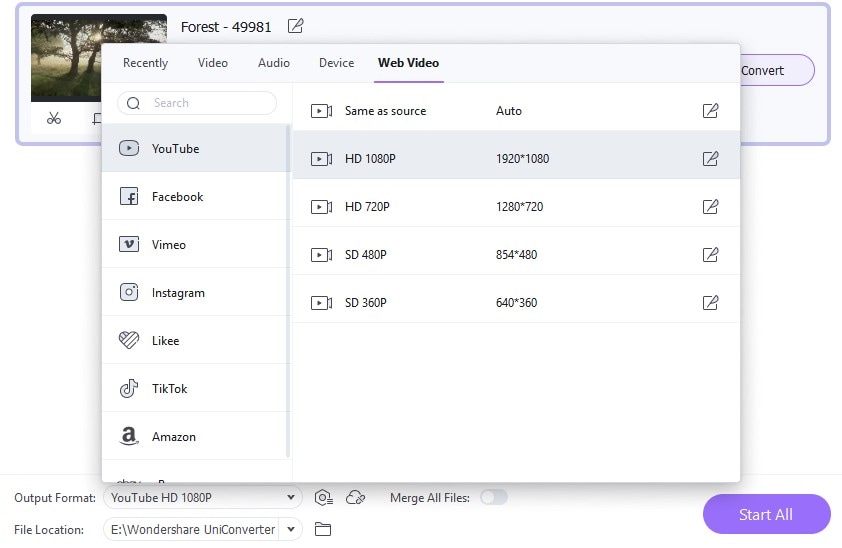Edit settings for Same as source preset
Viewport: 842px width, 548px height.
pyautogui.click(x=710, y=111)
